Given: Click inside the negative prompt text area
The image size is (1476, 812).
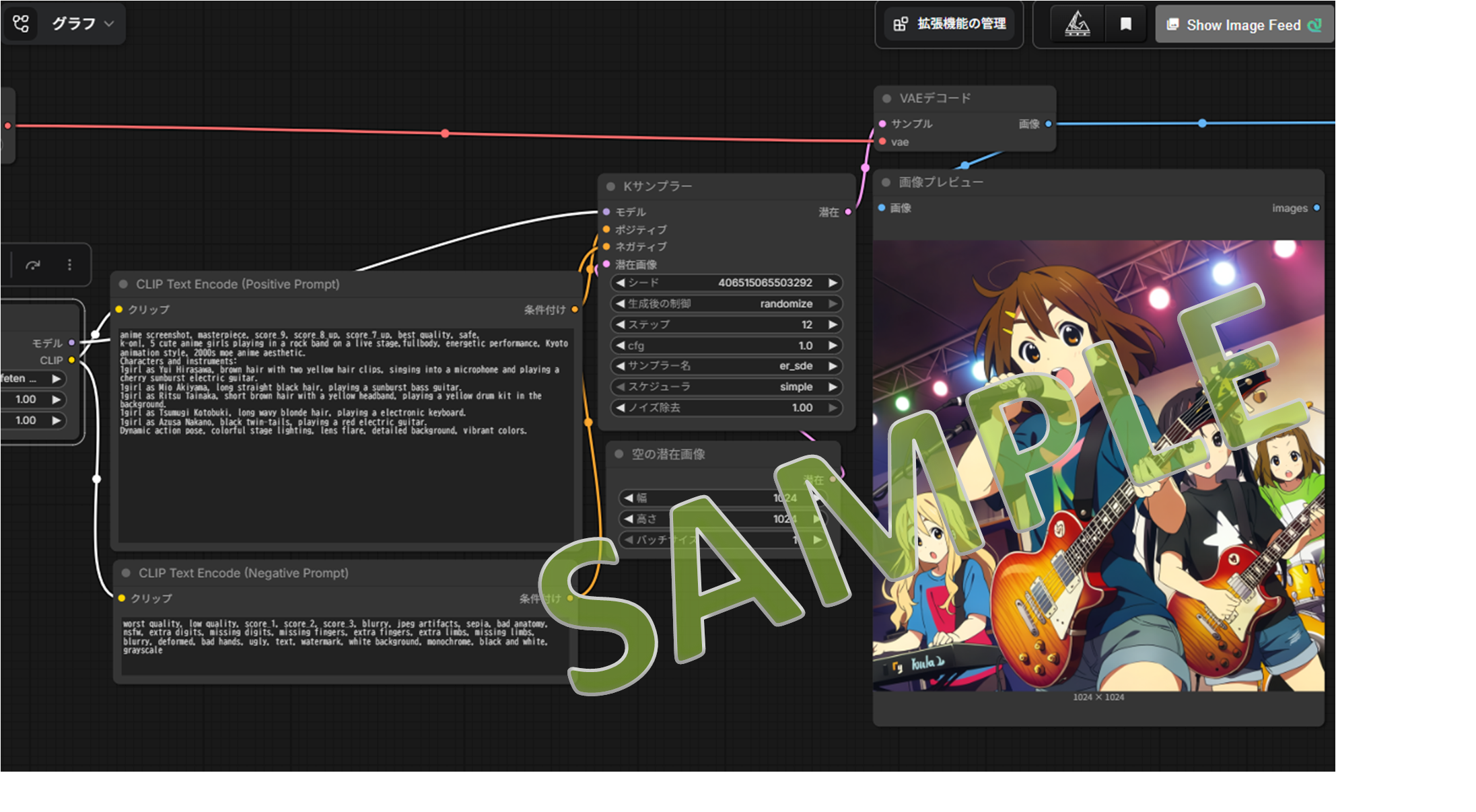Looking at the screenshot, I should (x=345, y=646).
